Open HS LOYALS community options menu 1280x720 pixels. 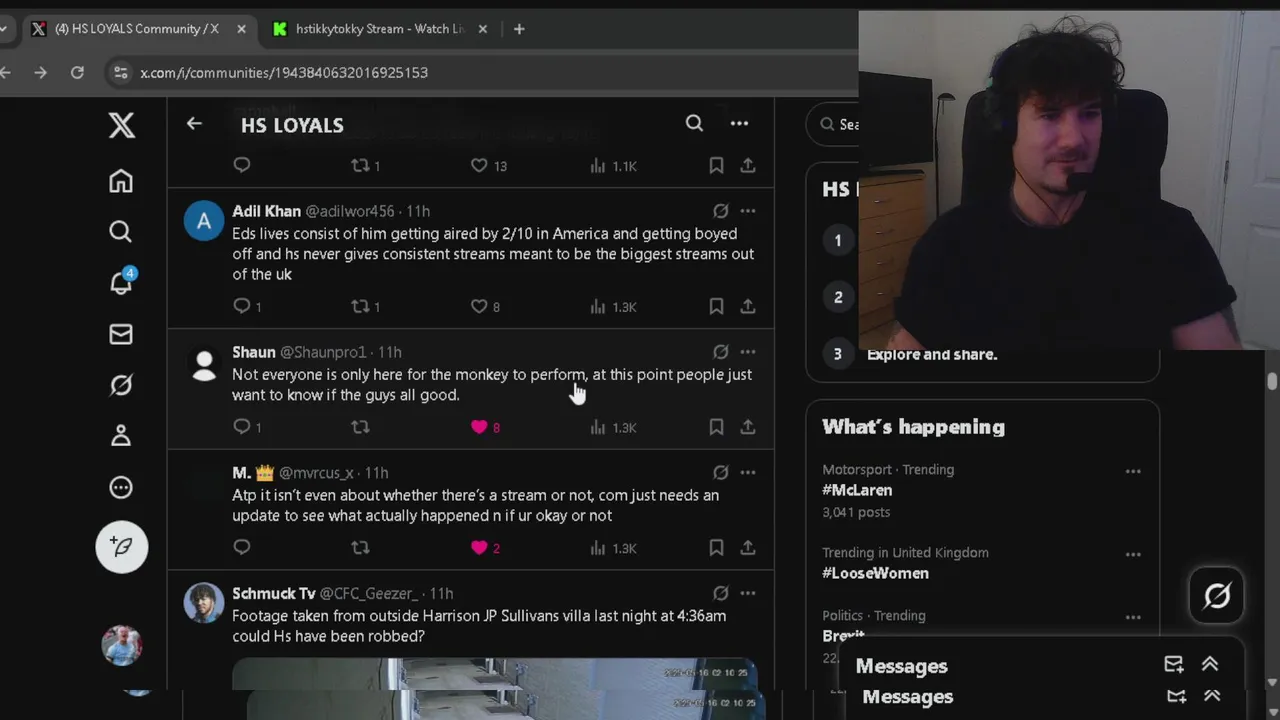[739, 123]
